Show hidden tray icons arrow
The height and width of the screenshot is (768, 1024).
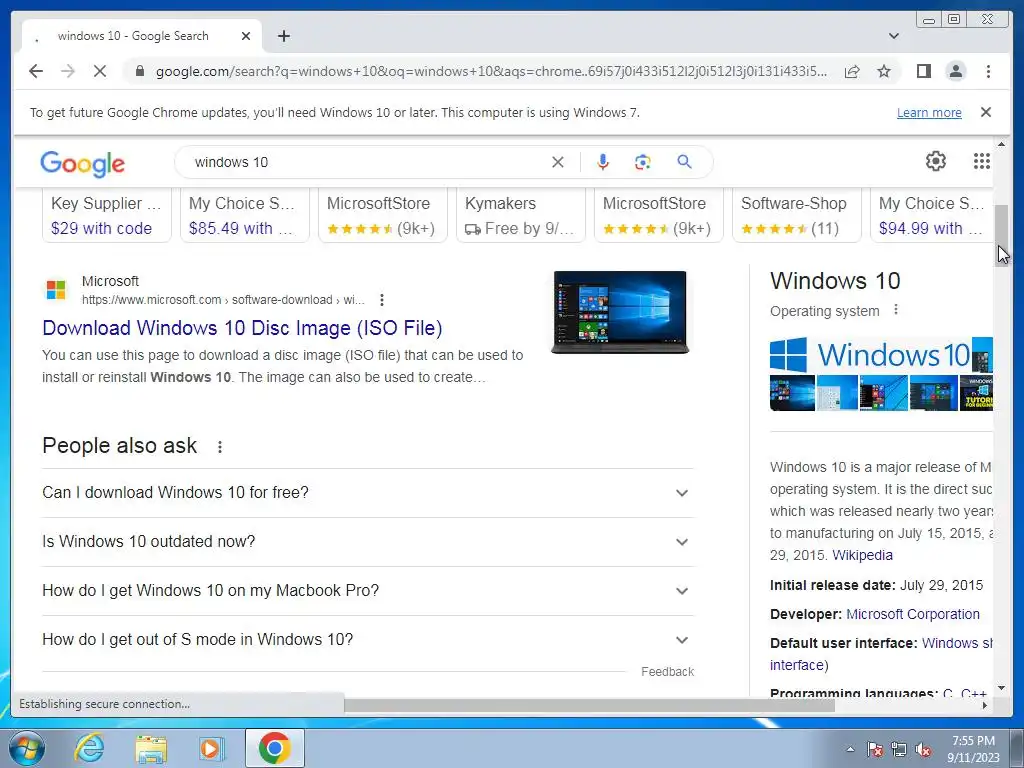coord(850,750)
